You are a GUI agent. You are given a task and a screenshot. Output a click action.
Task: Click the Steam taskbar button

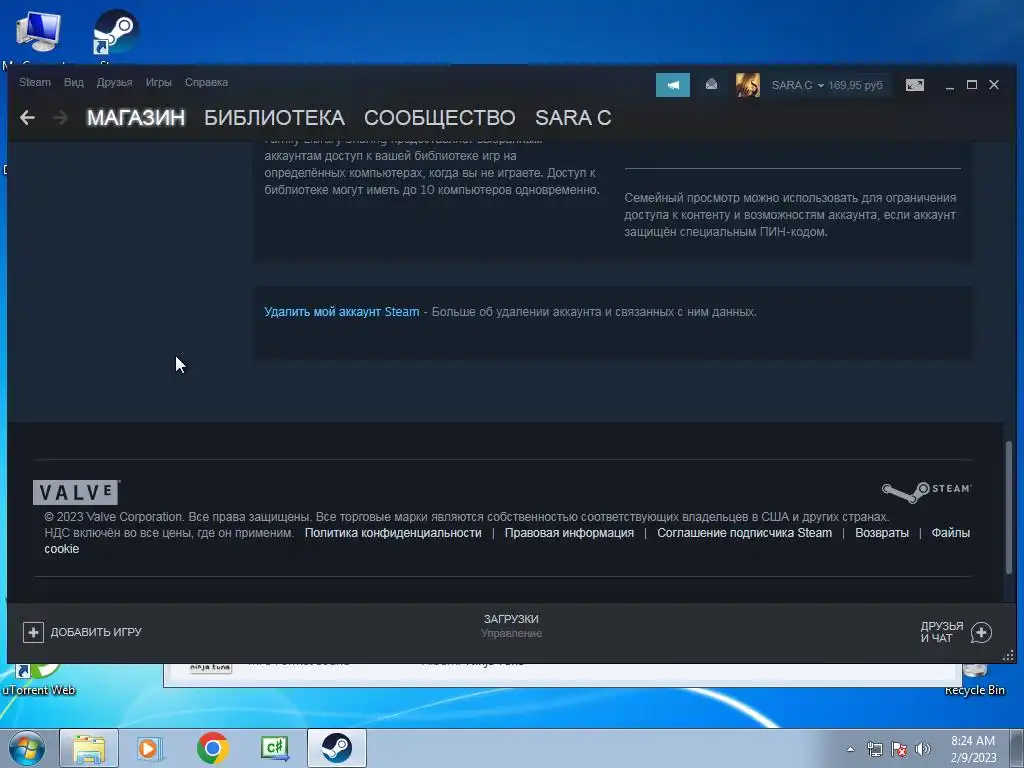pyautogui.click(x=336, y=748)
